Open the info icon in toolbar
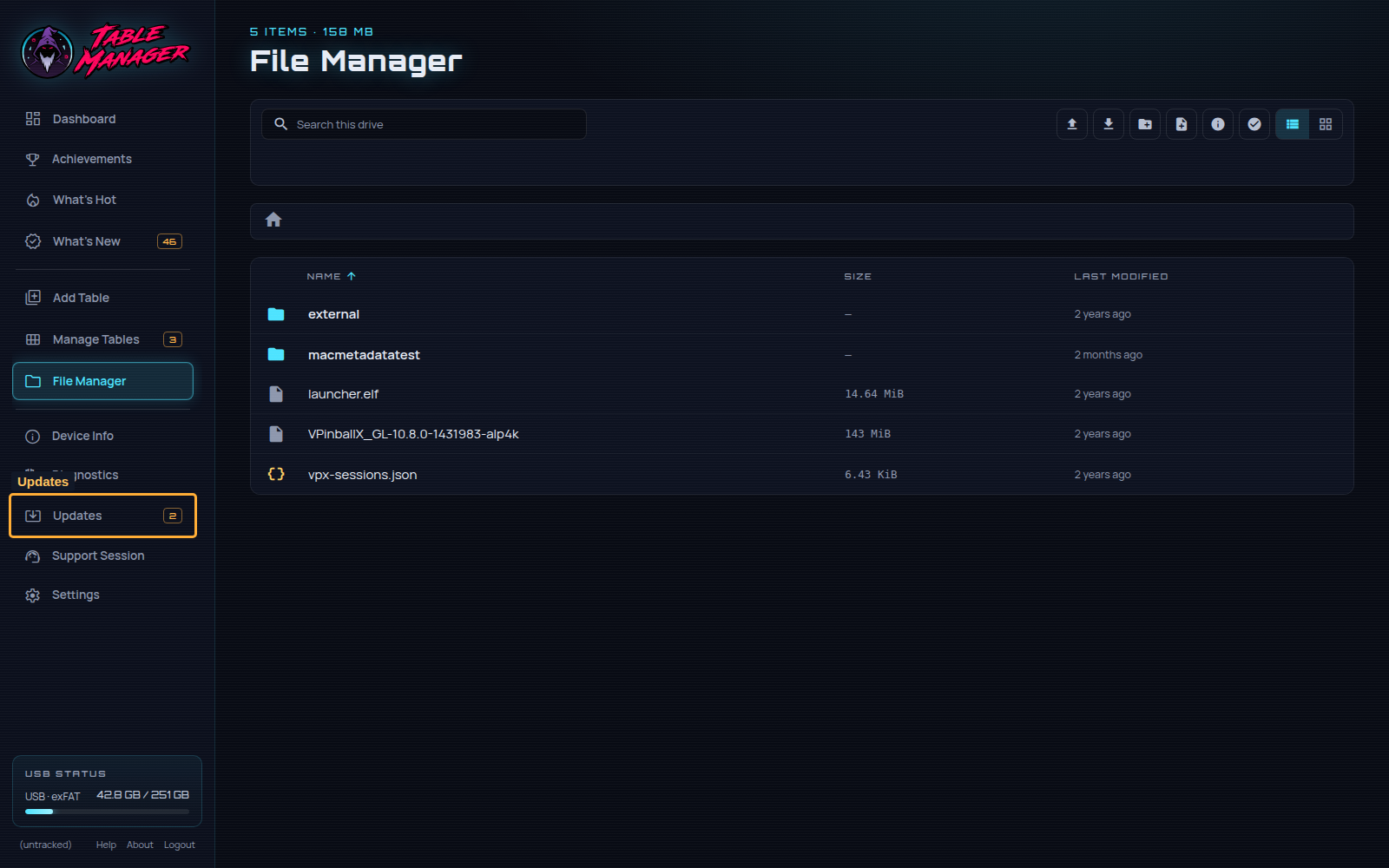 pyautogui.click(x=1218, y=124)
